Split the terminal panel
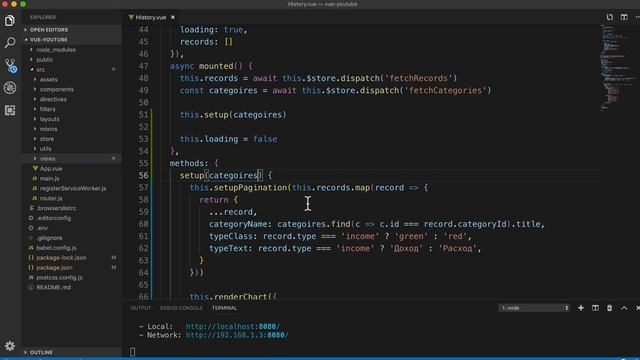Screen dimensions: 640x360 pos(595,308)
